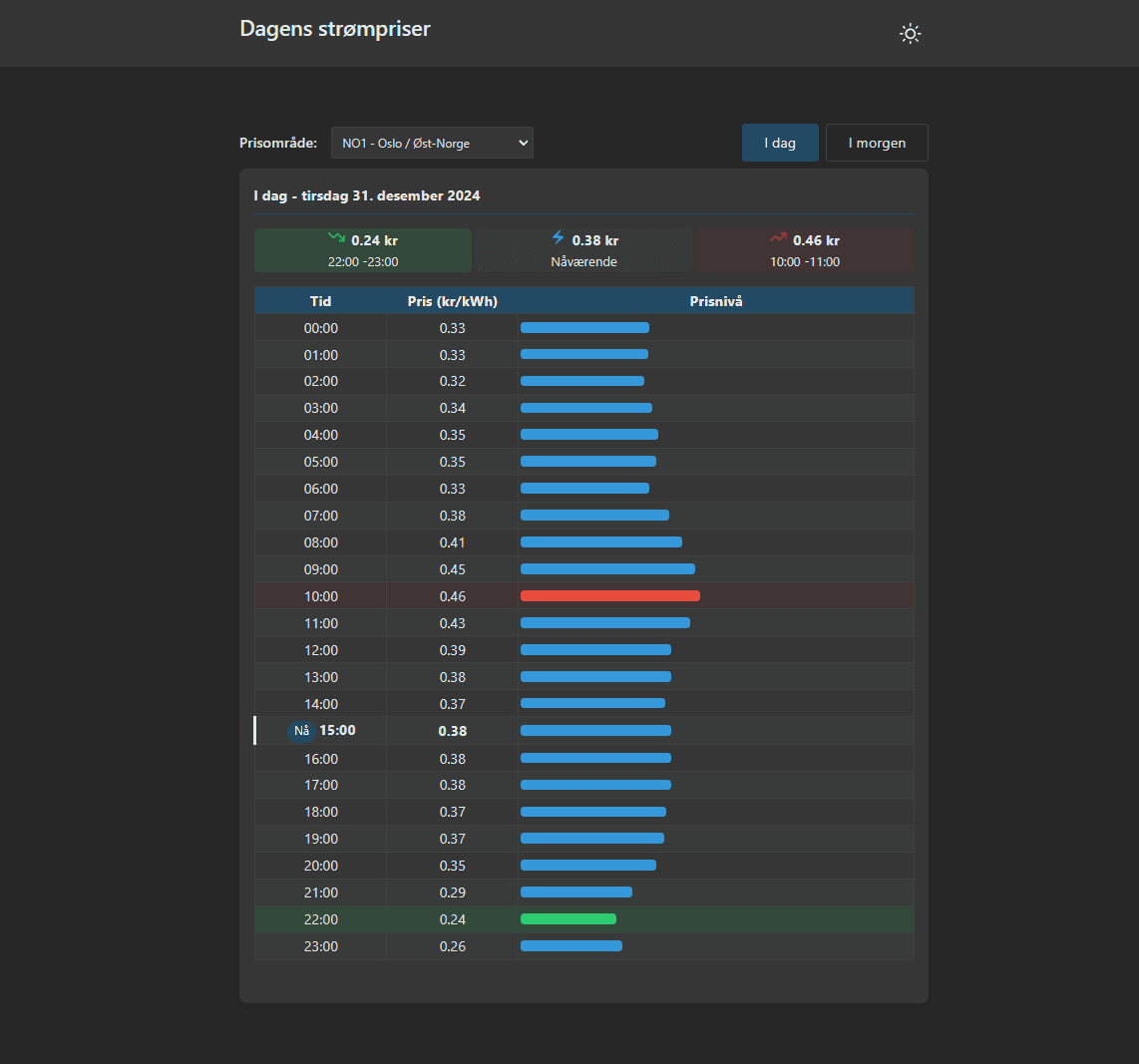Click the Prisområde label

278,143
